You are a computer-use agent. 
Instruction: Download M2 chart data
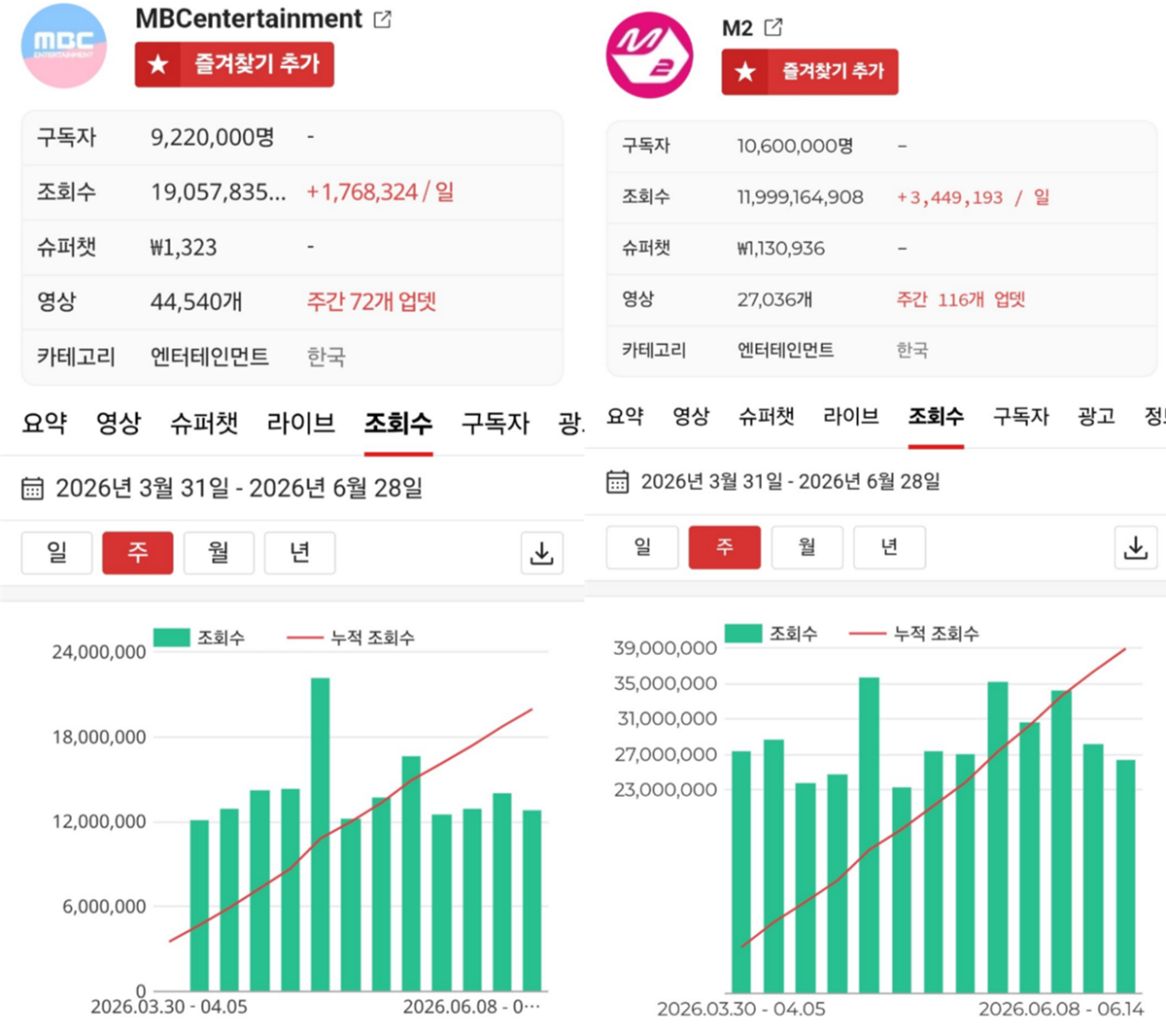pos(1135,547)
